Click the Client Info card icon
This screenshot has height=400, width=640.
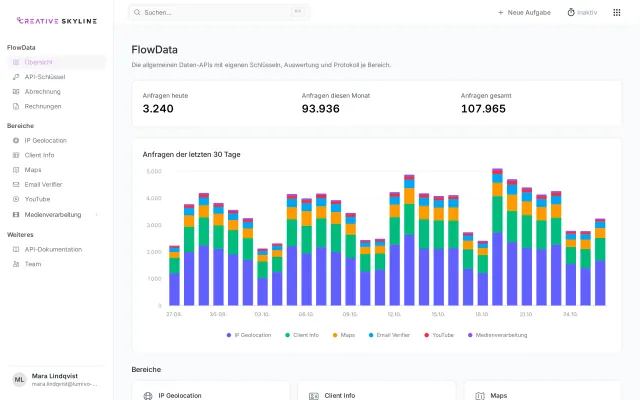[313, 396]
